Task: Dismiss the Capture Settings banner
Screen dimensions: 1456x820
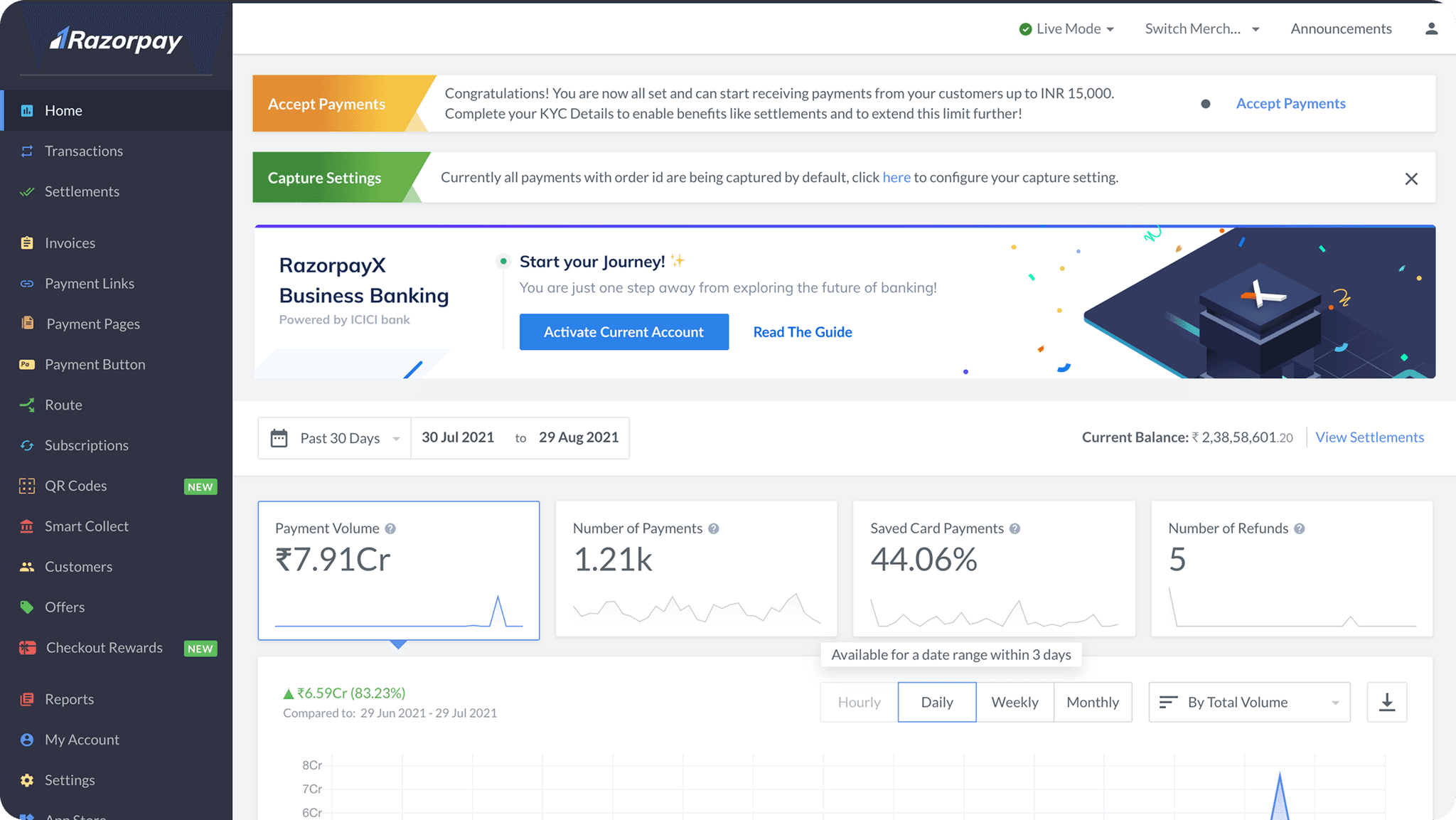Action: point(1411,179)
